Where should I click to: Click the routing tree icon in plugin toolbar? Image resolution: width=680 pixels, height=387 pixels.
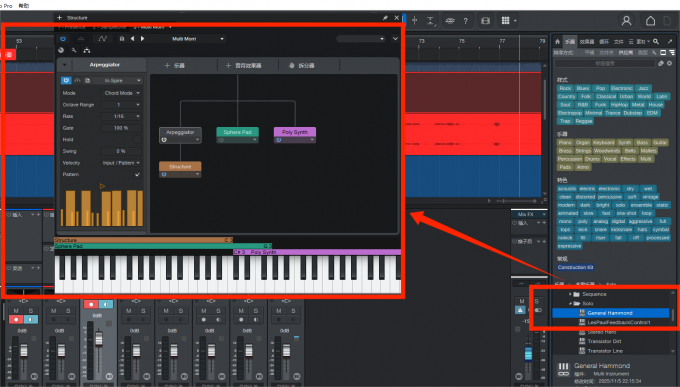pyautogui.click(x=87, y=50)
